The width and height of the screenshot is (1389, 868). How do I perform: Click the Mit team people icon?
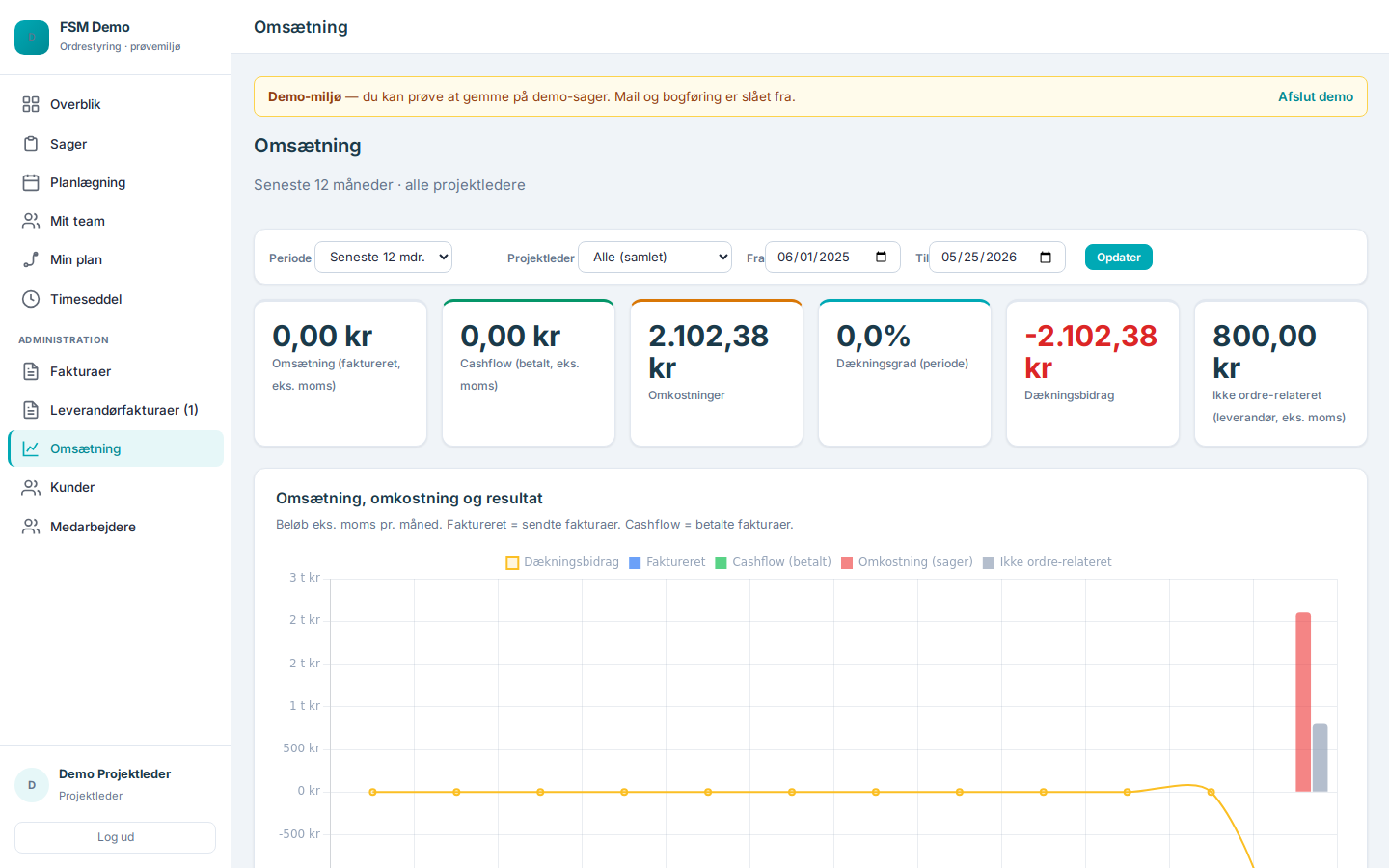31,221
